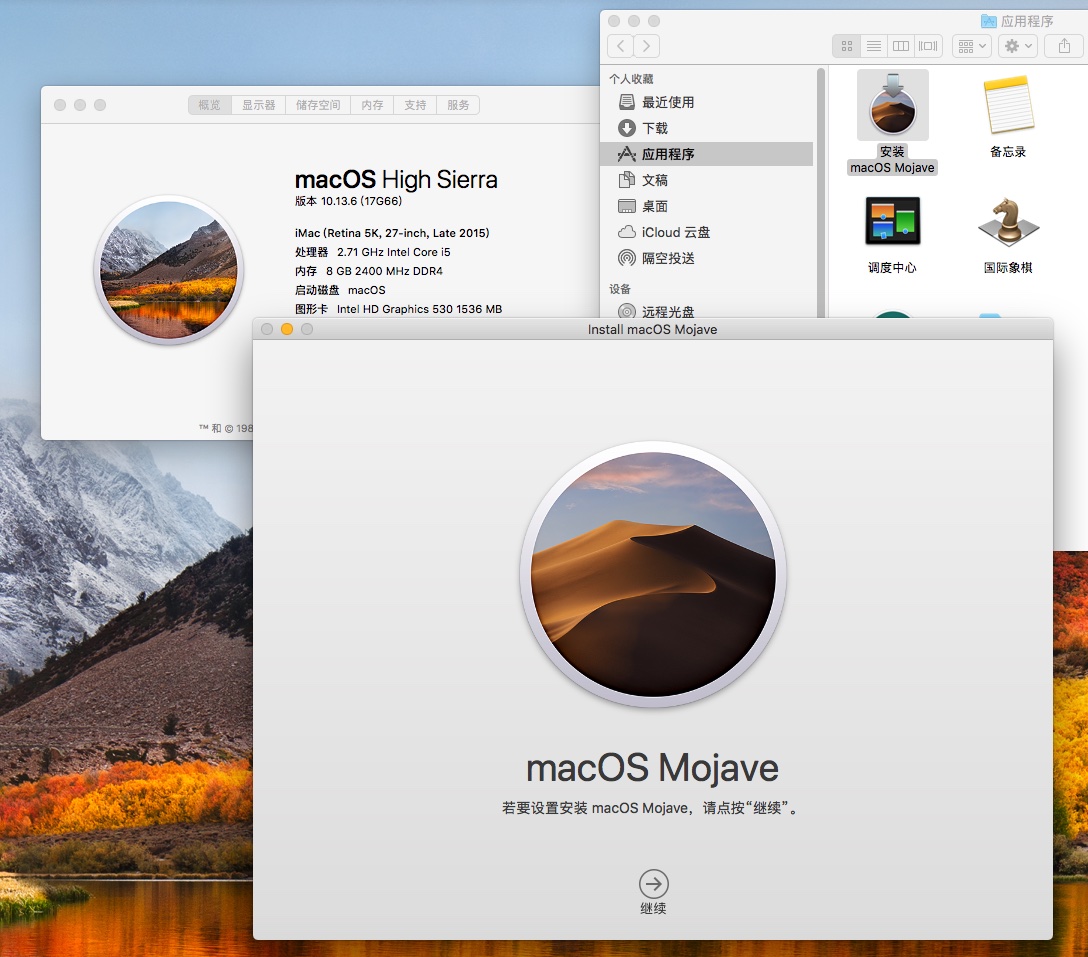Click the Finder back navigation chevron
The height and width of the screenshot is (957, 1088).
[x=619, y=46]
